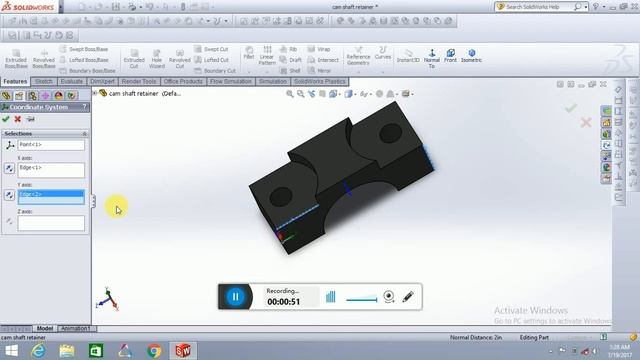
Task: Click the Fillet tool
Action: click(249, 53)
